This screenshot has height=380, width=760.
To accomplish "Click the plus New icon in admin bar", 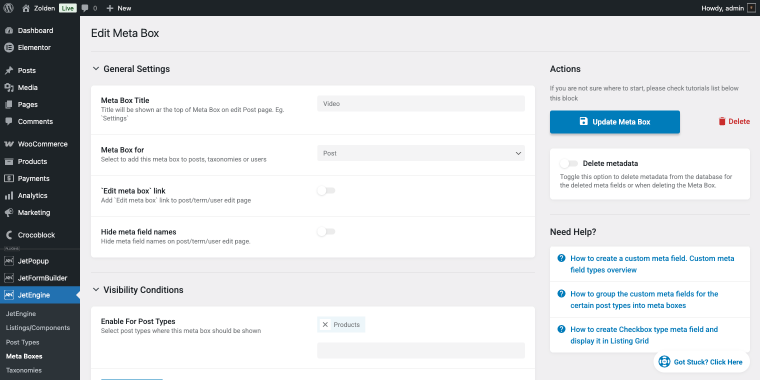I will pyautogui.click(x=110, y=8).
